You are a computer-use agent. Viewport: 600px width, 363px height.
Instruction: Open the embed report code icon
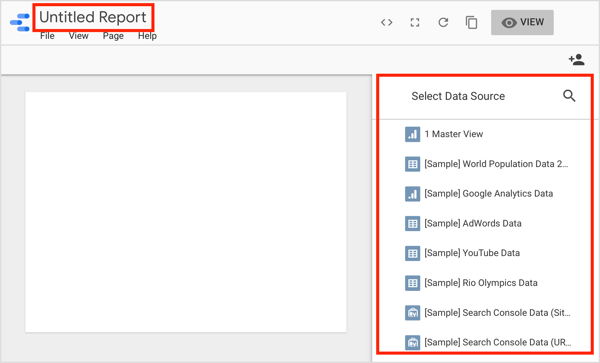pyautogui.click(x=386, y=23)
